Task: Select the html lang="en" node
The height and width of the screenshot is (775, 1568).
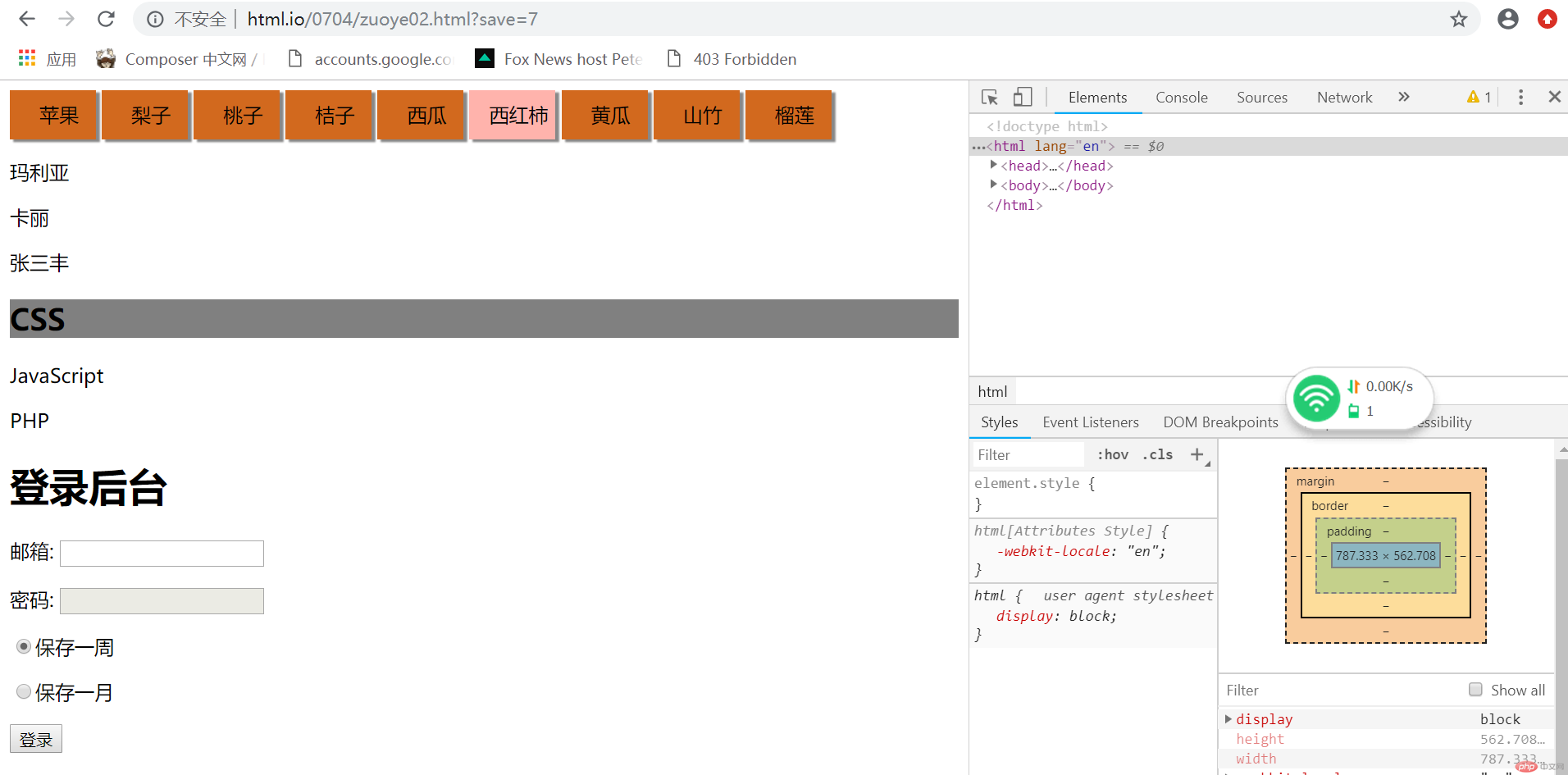Action: point(1268,146)
